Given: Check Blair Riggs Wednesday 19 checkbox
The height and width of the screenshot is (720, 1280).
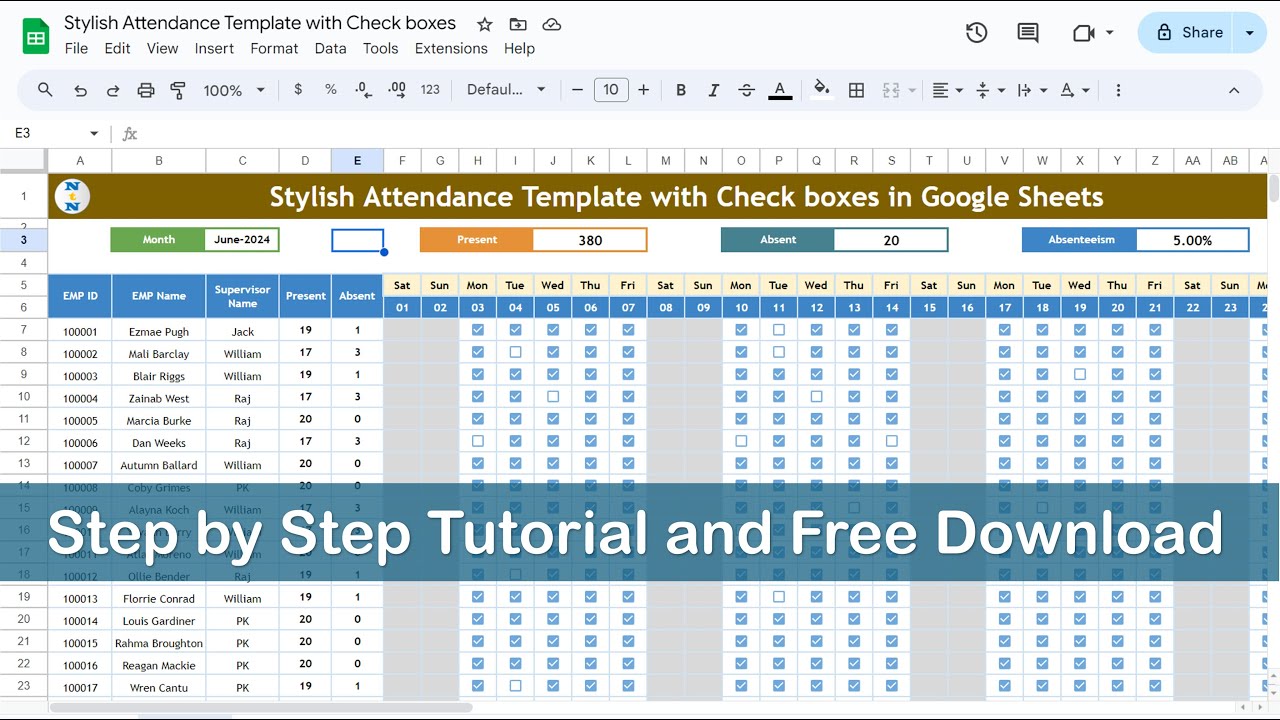Looking at the screenshot, I should click(x=1080, y=374).
